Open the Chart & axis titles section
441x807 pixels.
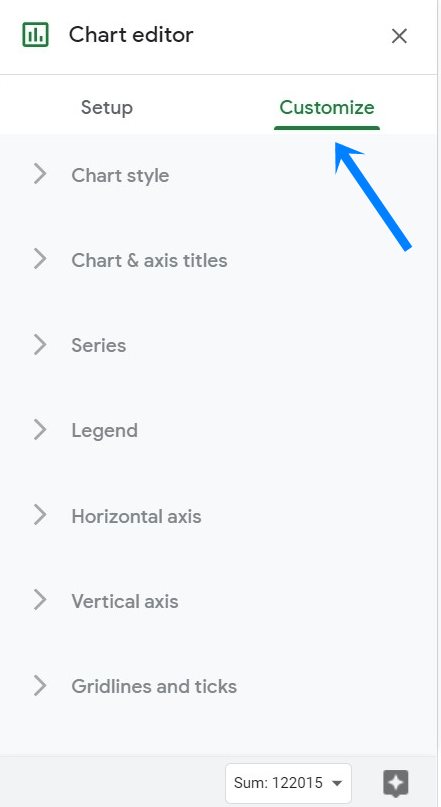pyautogui.click(x=149, y=260)
